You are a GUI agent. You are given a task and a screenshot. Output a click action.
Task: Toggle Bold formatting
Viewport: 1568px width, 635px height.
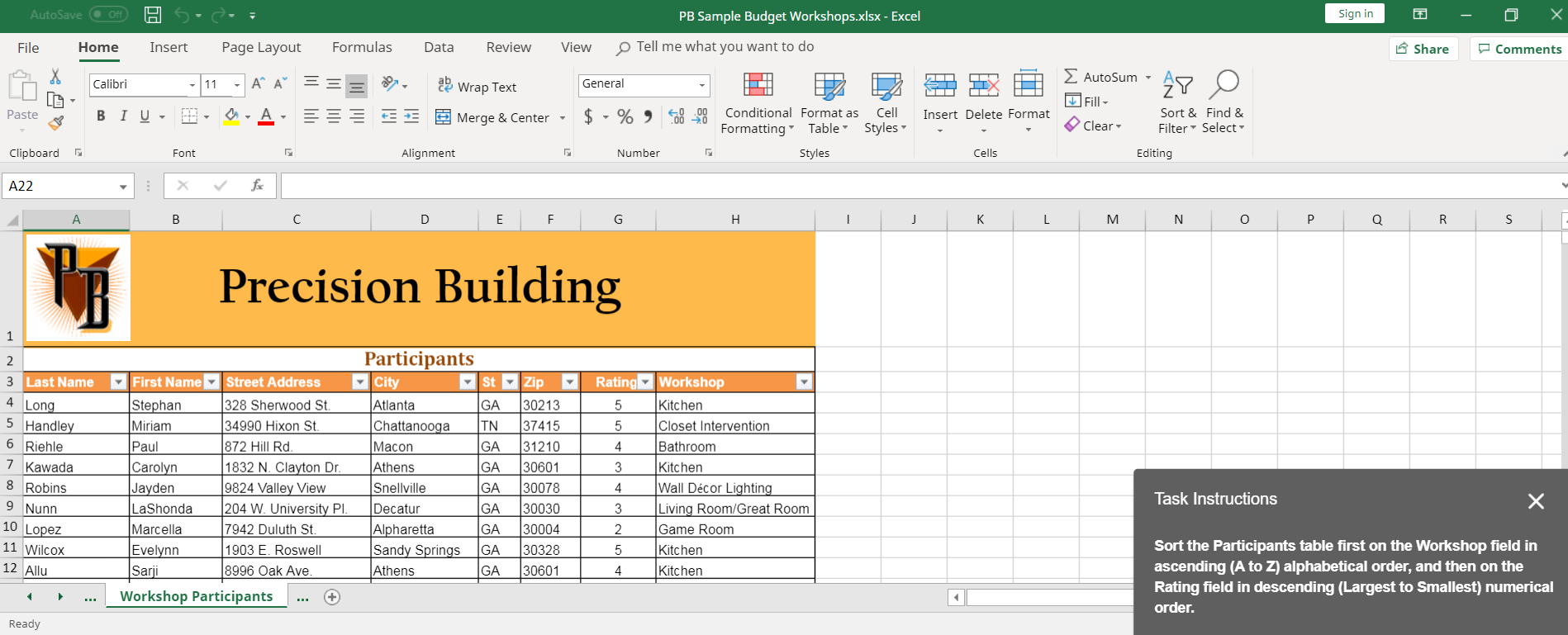[x=101, y=116]
